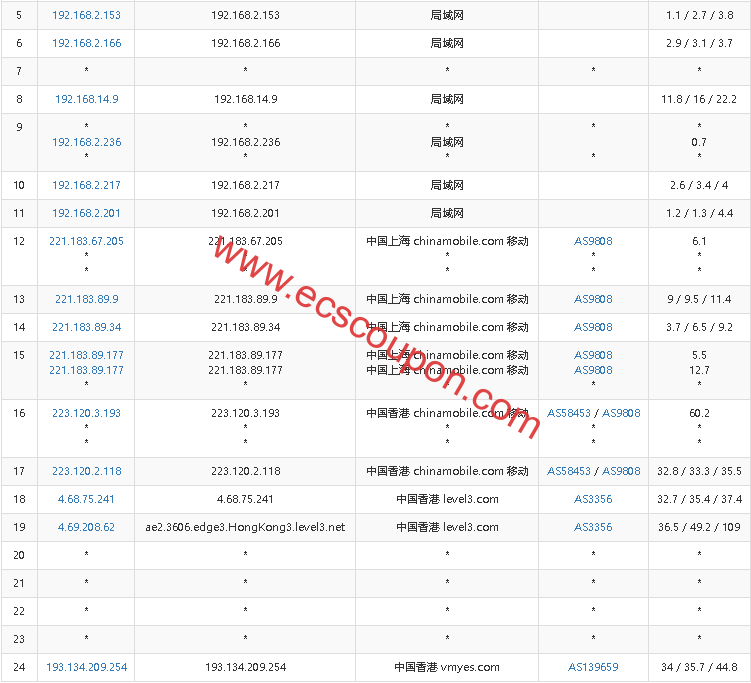The image size is (751, 683).
Task: Select latency value 9 / 9.5 / 11.4
Action: 699,299
